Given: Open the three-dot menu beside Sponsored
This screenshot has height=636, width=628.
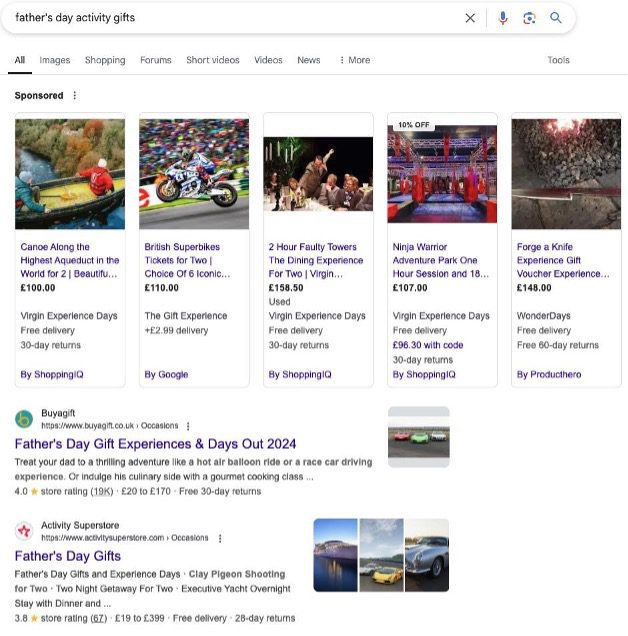Looking at the screenshot, I should point(74,96).
